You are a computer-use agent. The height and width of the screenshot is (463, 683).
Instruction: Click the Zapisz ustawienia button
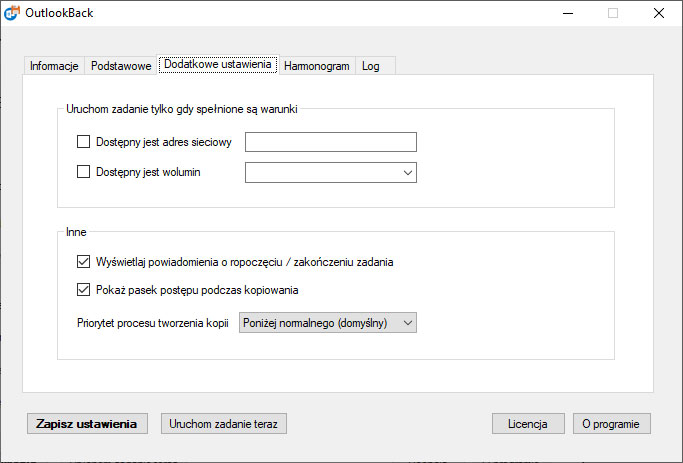coord(87,424)
